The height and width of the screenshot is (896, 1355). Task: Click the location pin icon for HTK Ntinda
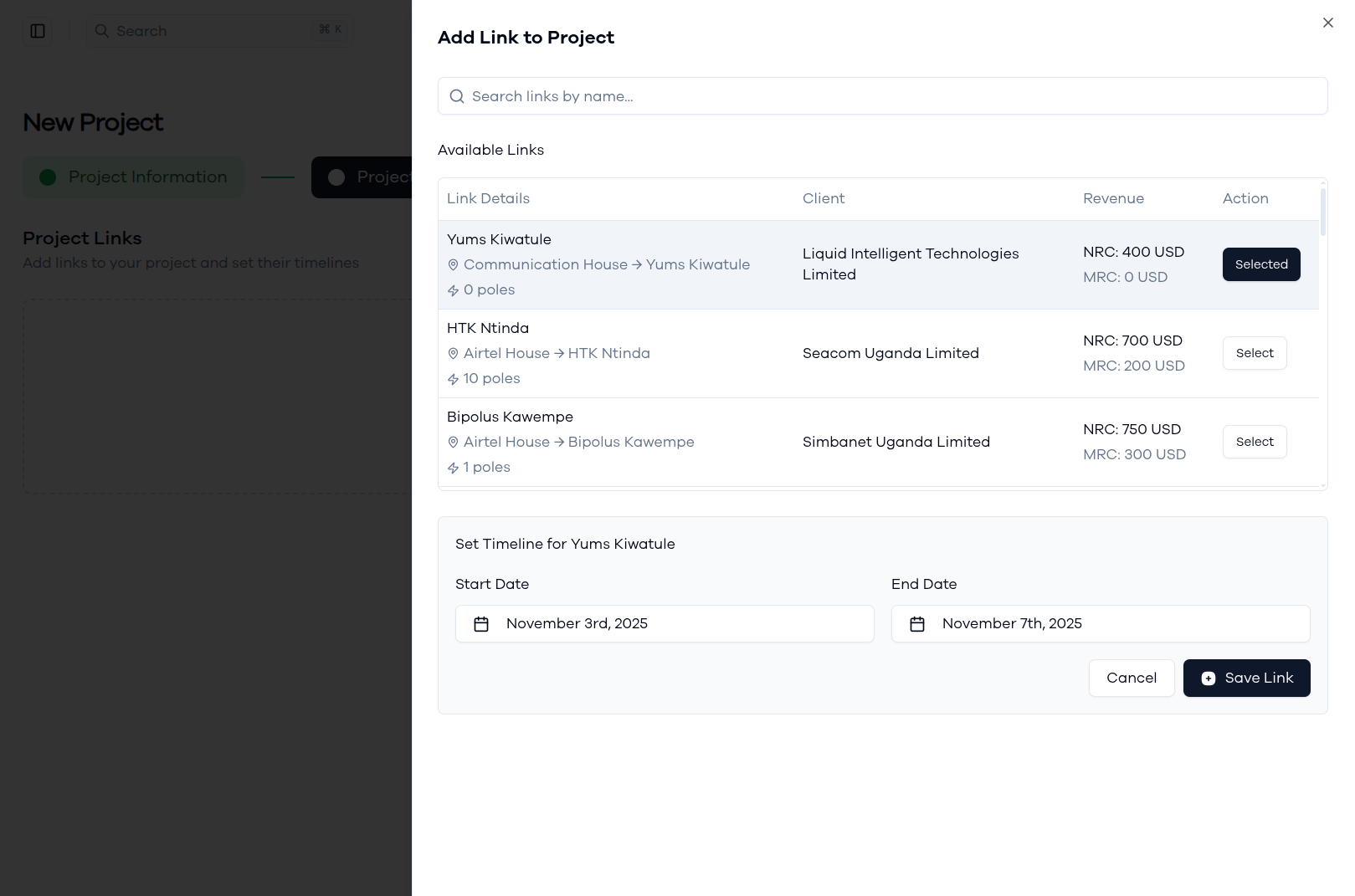click(x=453, y=354)
